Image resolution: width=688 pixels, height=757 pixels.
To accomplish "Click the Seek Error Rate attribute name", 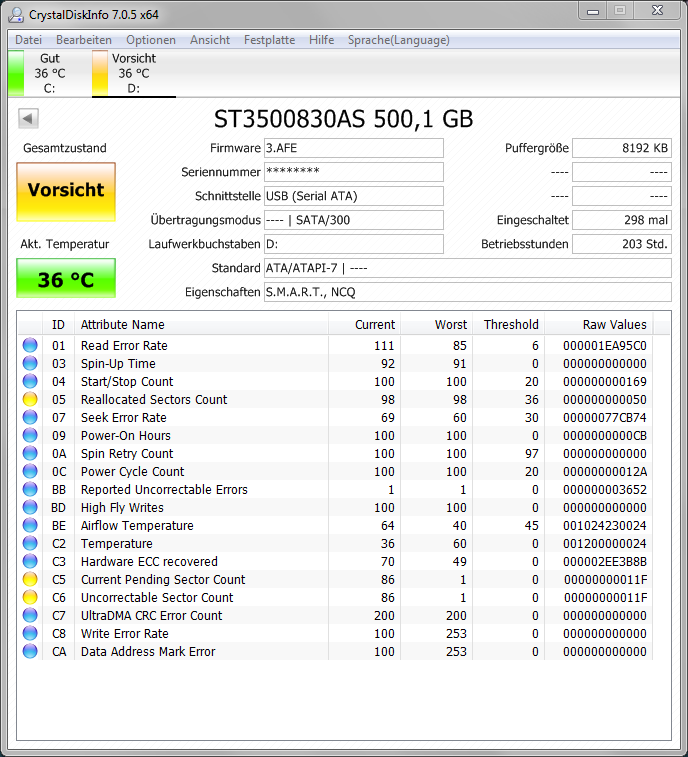I will [123, 418].
